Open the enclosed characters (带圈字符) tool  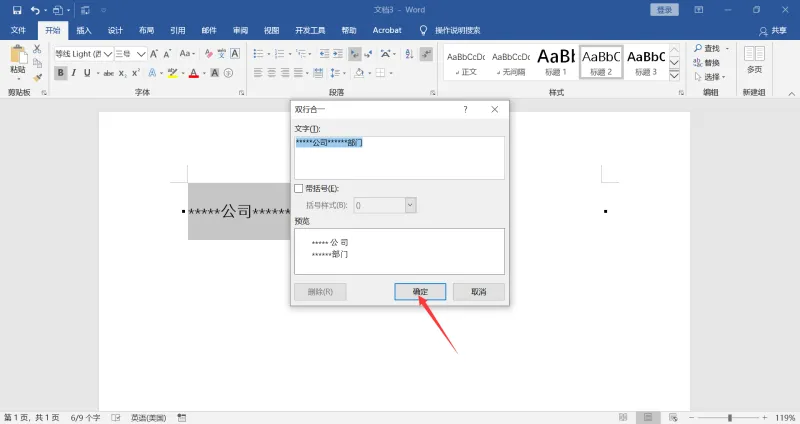click(x=228, y=73)
